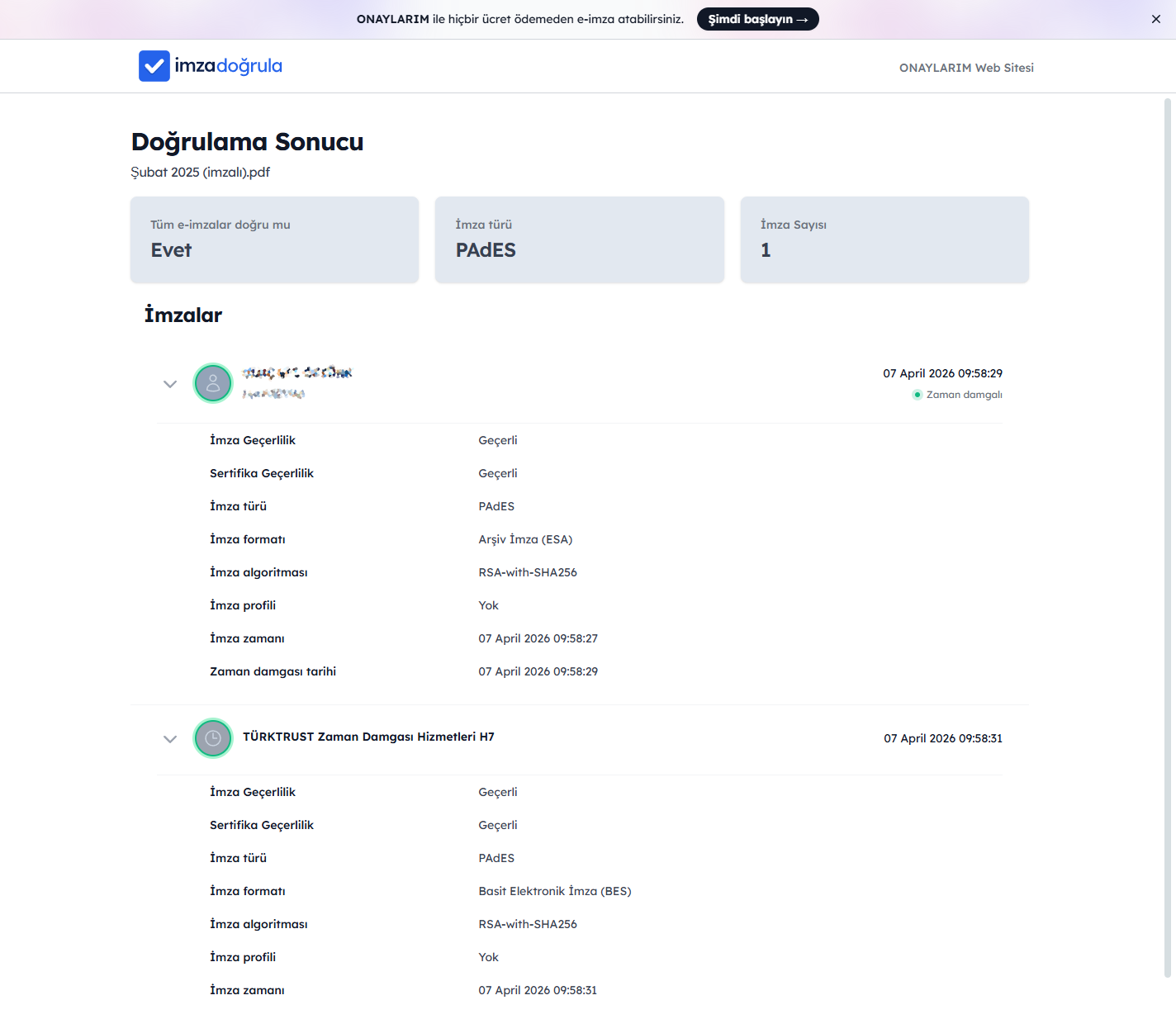Select the Tüm e-imzalar doğru mu card
This screenshot has width=1176, height=1019.
coord(274,239)
